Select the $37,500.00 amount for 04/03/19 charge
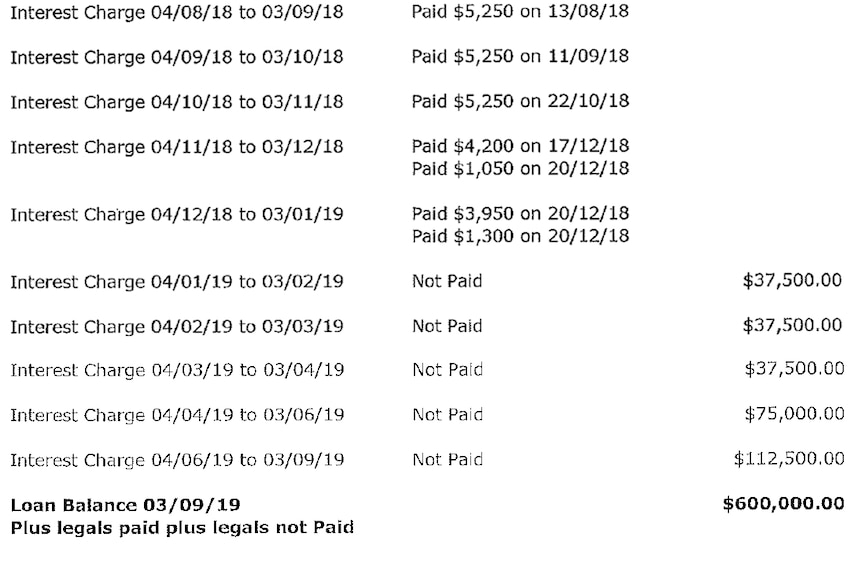862x575 pixels. click(x=794, y=368)
